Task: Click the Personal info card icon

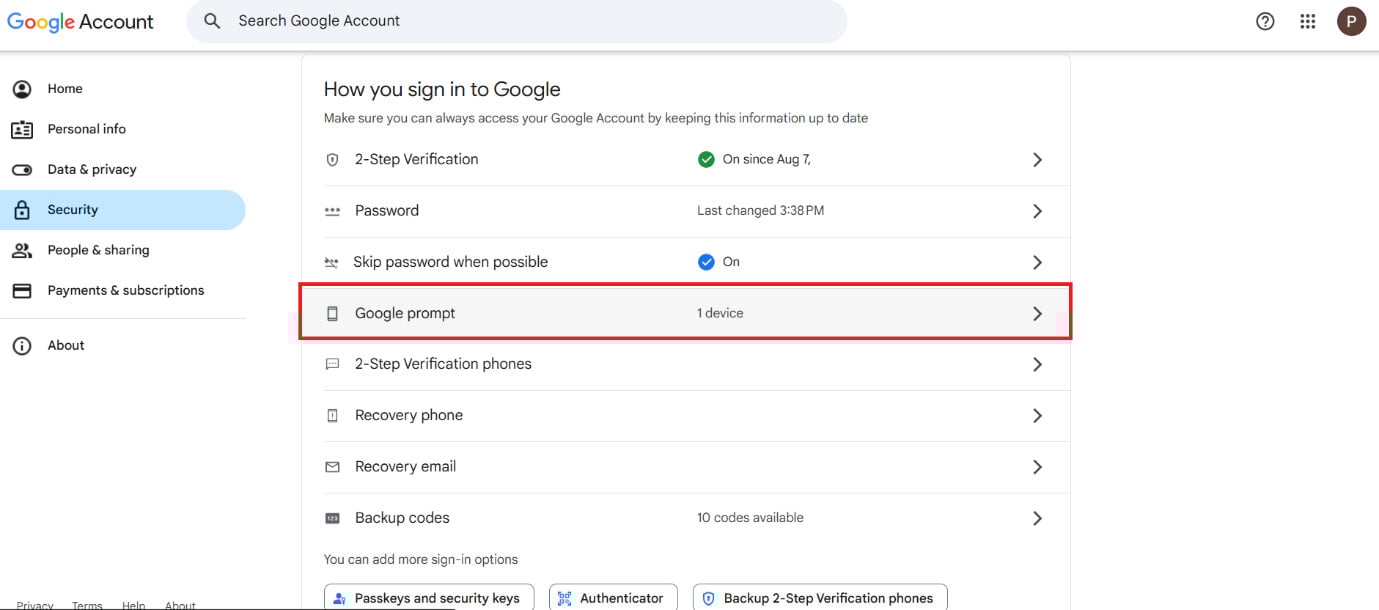Action: click(x=22, y=129)
